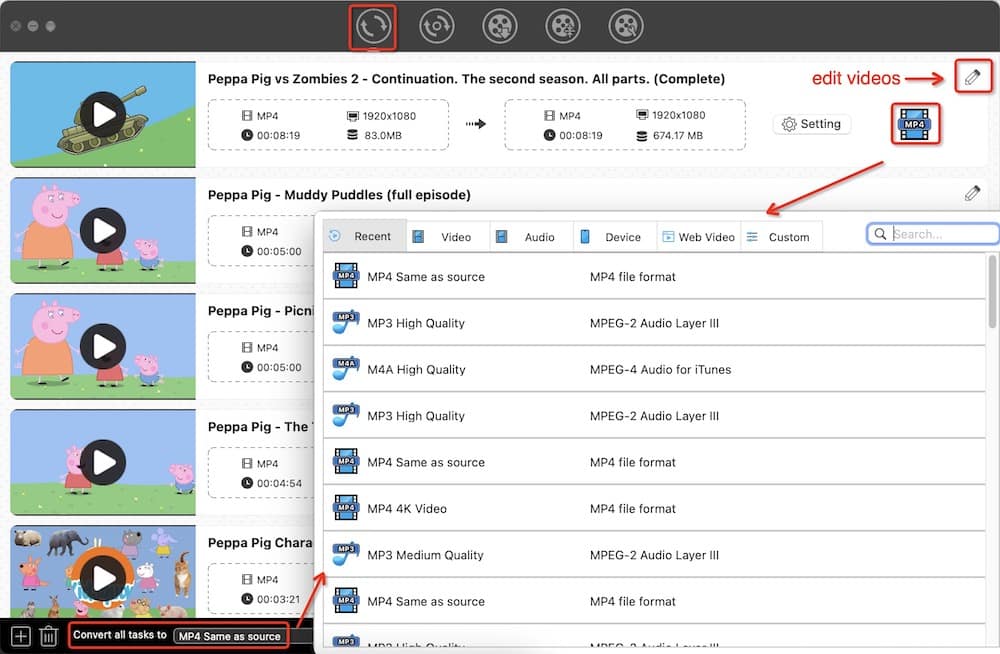Click the fourth toolbar film reel icon
This screenshot has height=654, width=1000.
pyautogui.click(x=563, y=27)
